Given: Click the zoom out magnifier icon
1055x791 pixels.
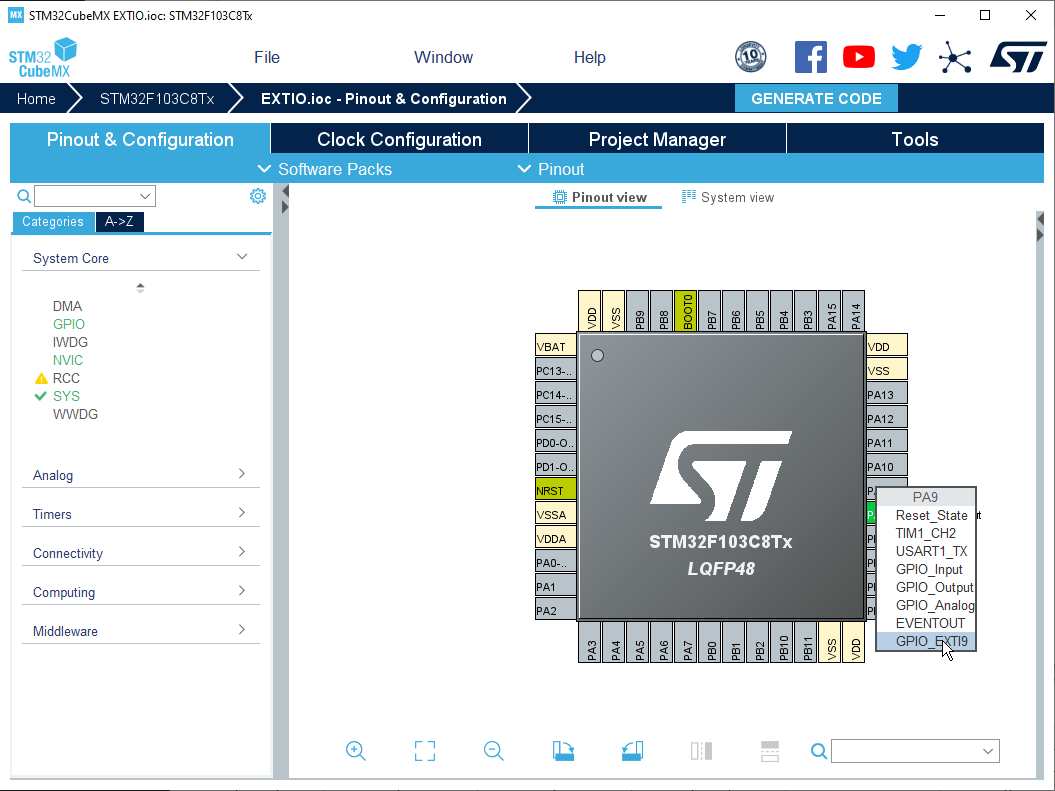Looking at the screenshot, I should click(493, 751).
